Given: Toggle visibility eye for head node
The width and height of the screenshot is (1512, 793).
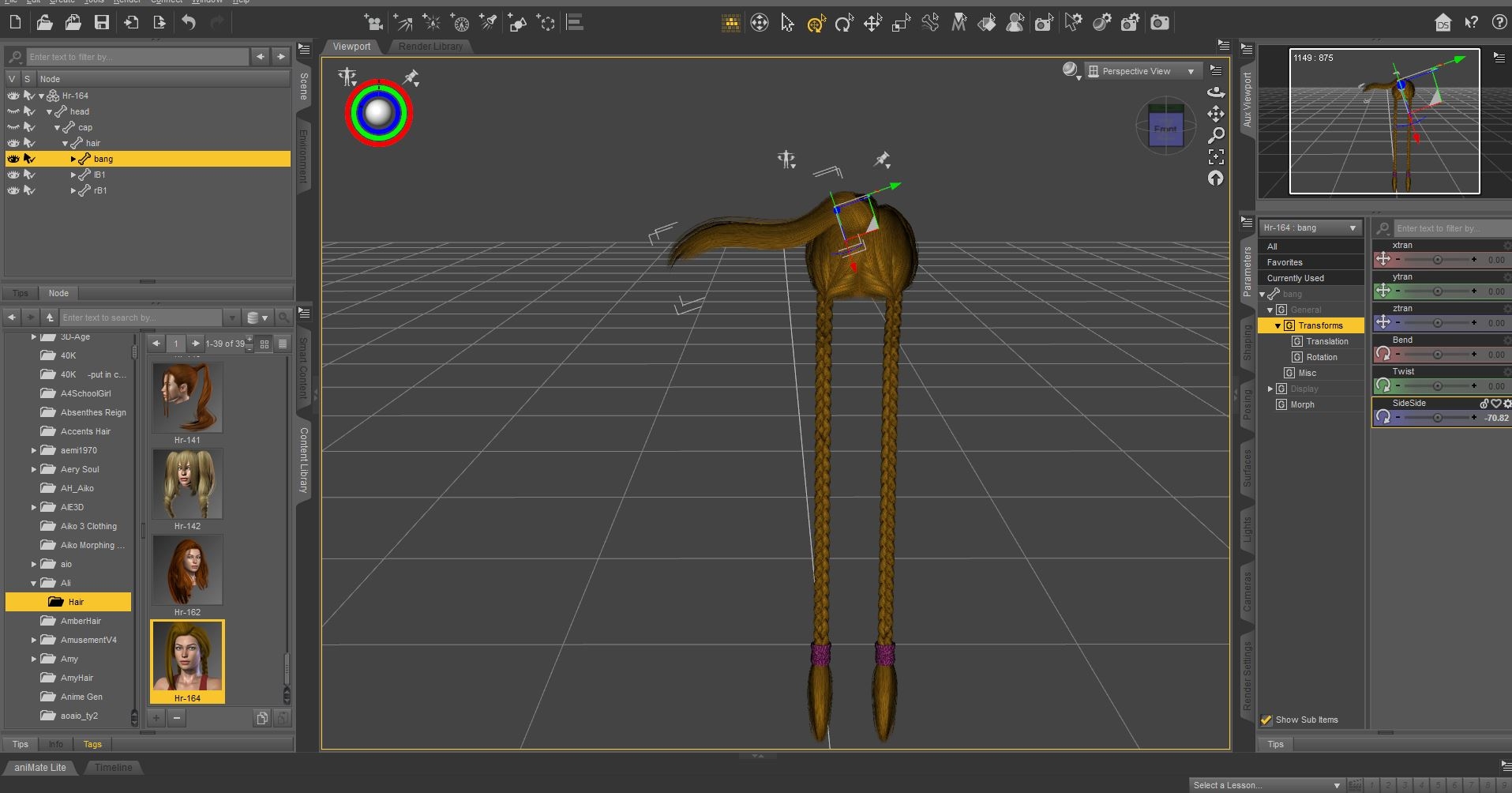Looking at the screenshot, I should (13, 111).
